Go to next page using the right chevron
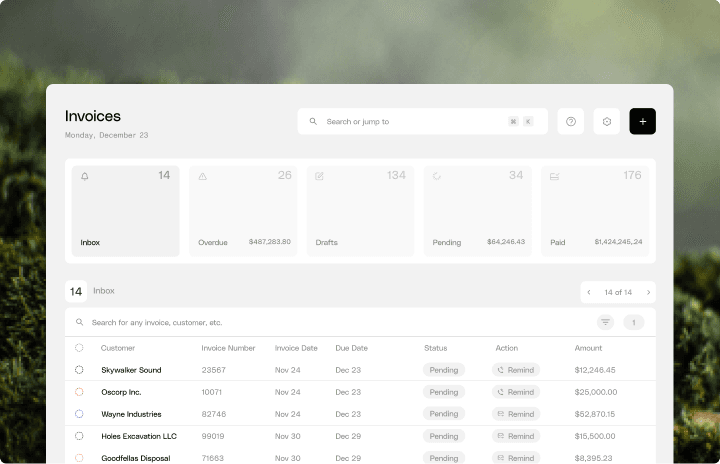This screenshot has width=720, height=464. [x=648, y=292]
